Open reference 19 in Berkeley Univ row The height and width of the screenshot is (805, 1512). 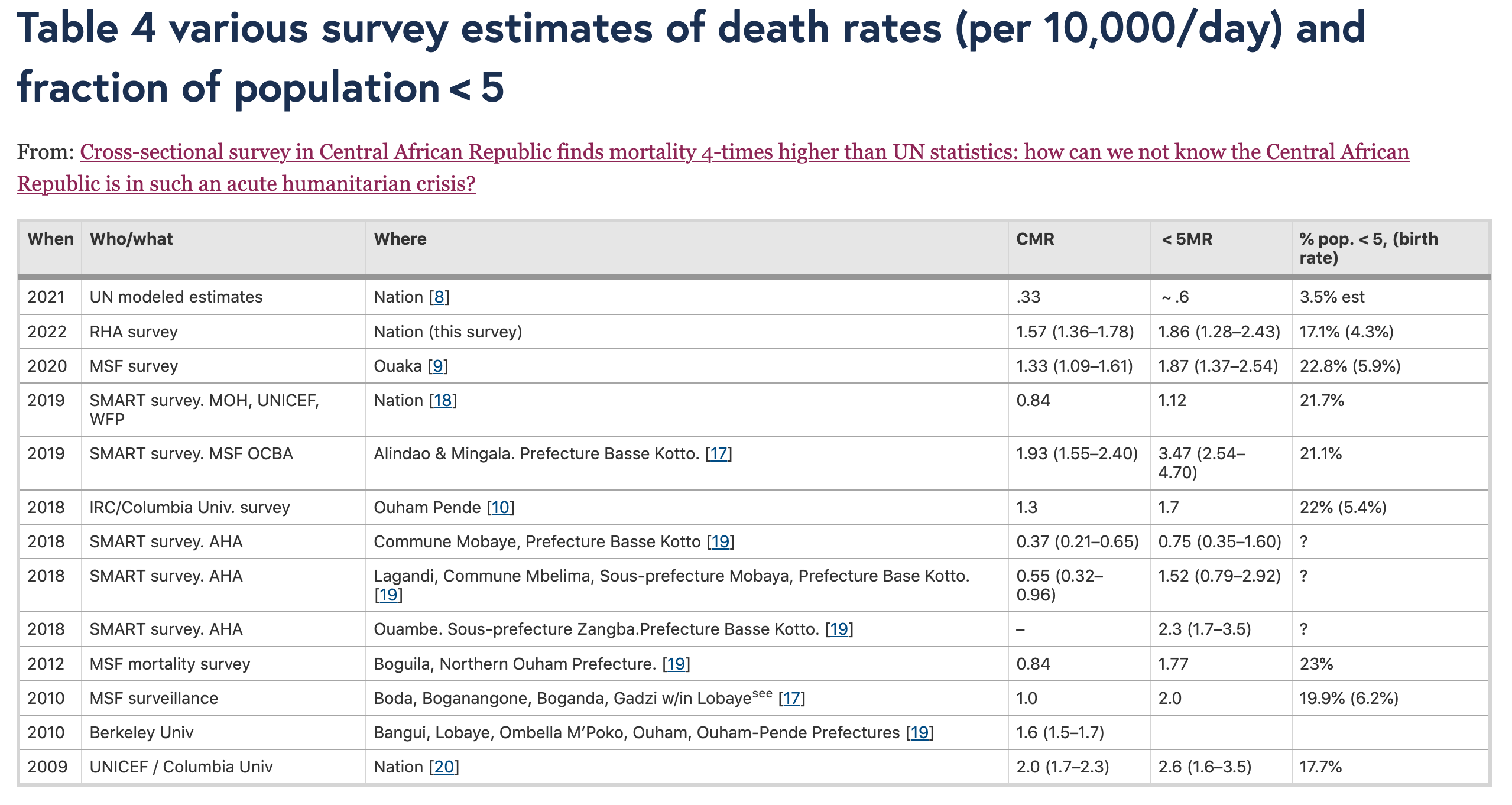point(919,733)
